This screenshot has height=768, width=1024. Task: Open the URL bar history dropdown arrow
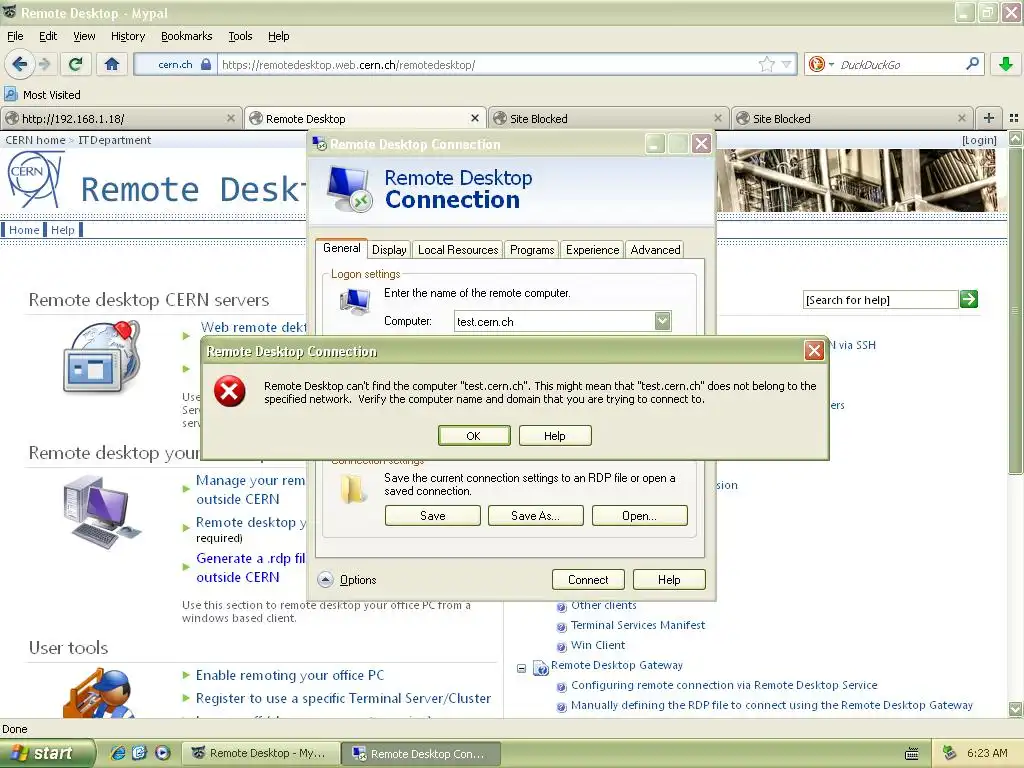point(786,64)
